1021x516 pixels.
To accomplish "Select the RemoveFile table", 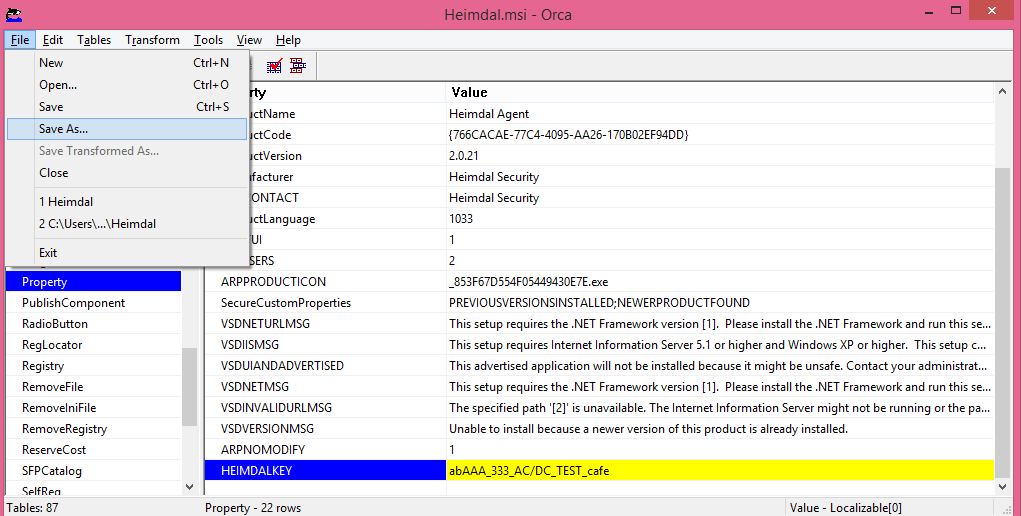I will pos(93,386).
